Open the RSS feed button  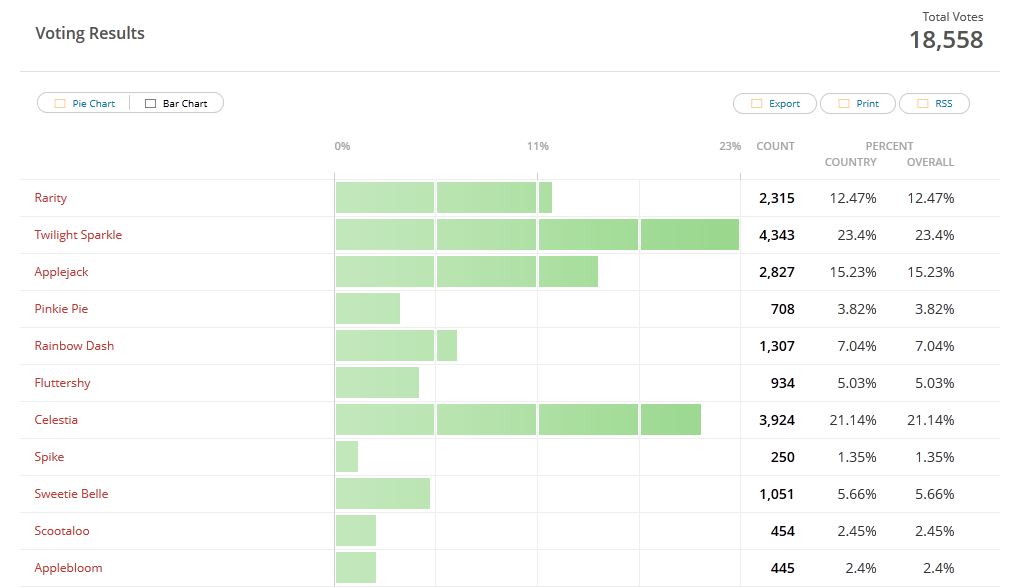pyautogui.click(x=934, y=103)
